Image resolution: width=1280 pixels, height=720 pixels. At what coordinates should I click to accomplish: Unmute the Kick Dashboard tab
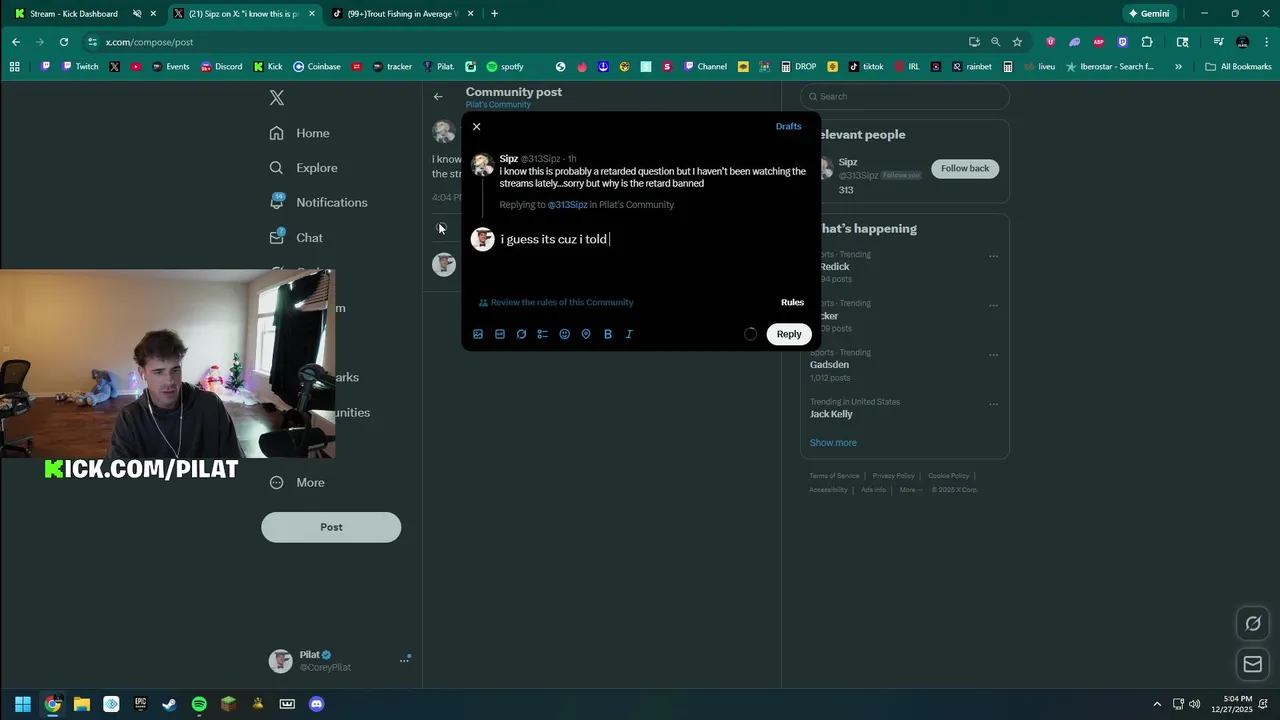point(137,14)
